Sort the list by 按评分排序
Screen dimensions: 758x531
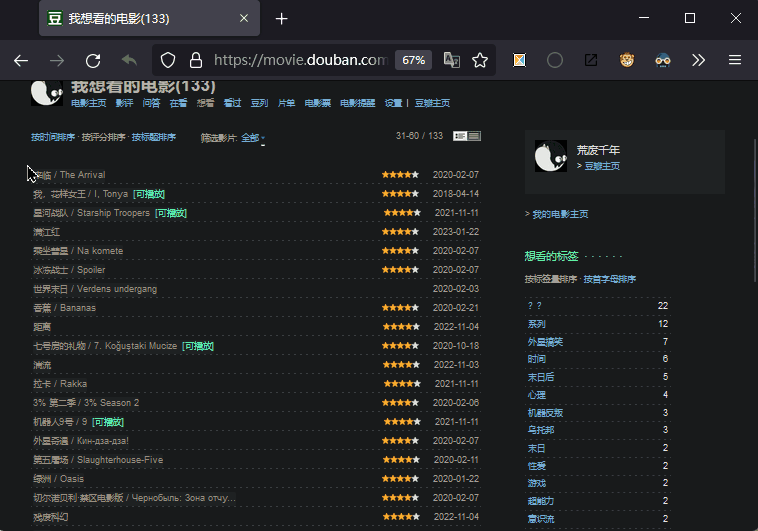click(103, 137)
